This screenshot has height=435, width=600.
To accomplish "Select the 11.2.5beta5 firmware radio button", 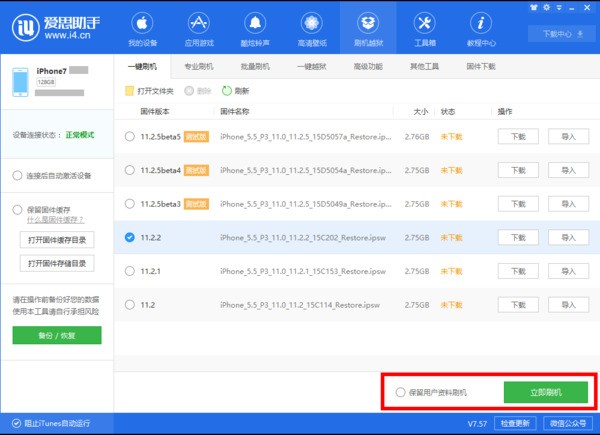I will coord(130,136).
